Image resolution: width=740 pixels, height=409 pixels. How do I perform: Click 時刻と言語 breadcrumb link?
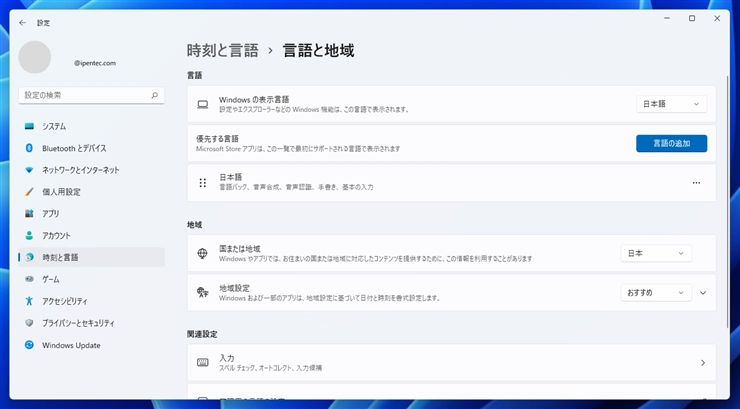(223, 50)
